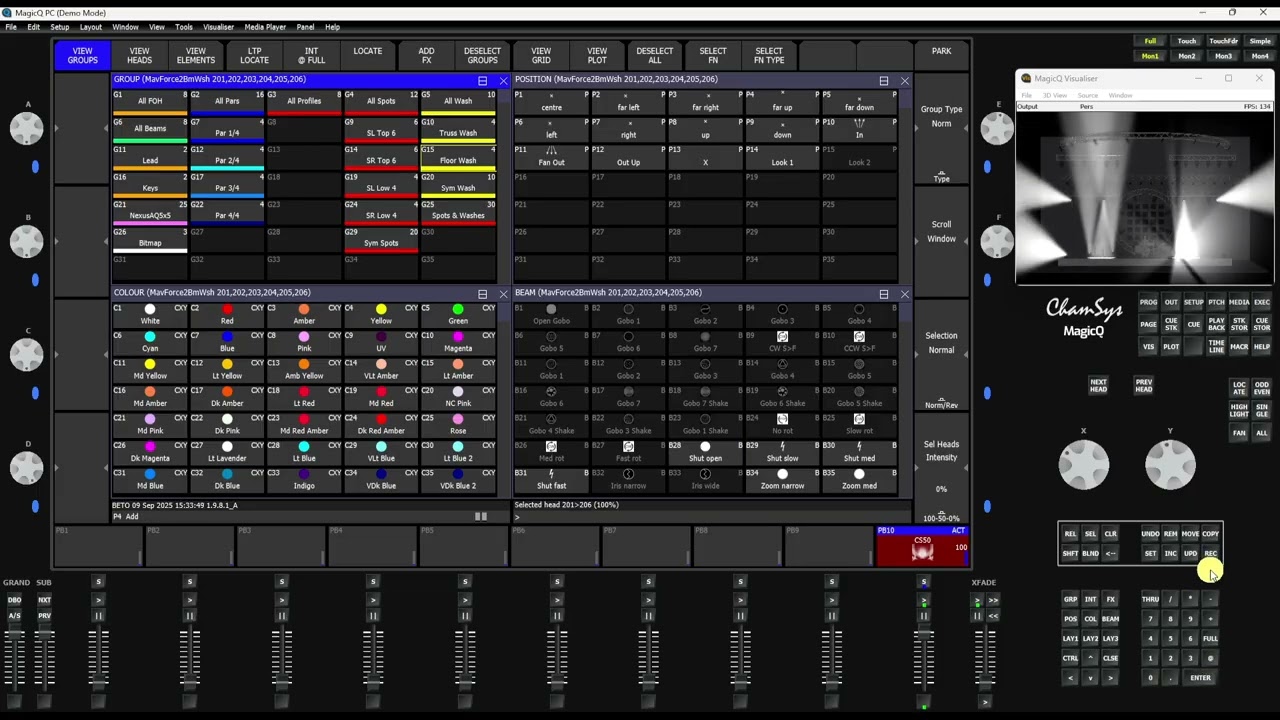Select the B14 Gobo 4 triangle palette
1280x720 pixels.
coord(782,370)
